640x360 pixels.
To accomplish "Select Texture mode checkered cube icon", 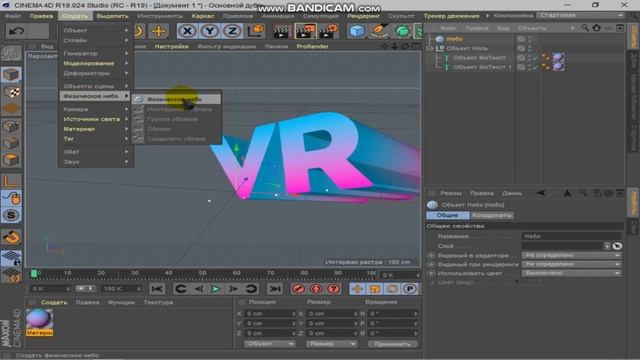I will [x=11, y=92].
